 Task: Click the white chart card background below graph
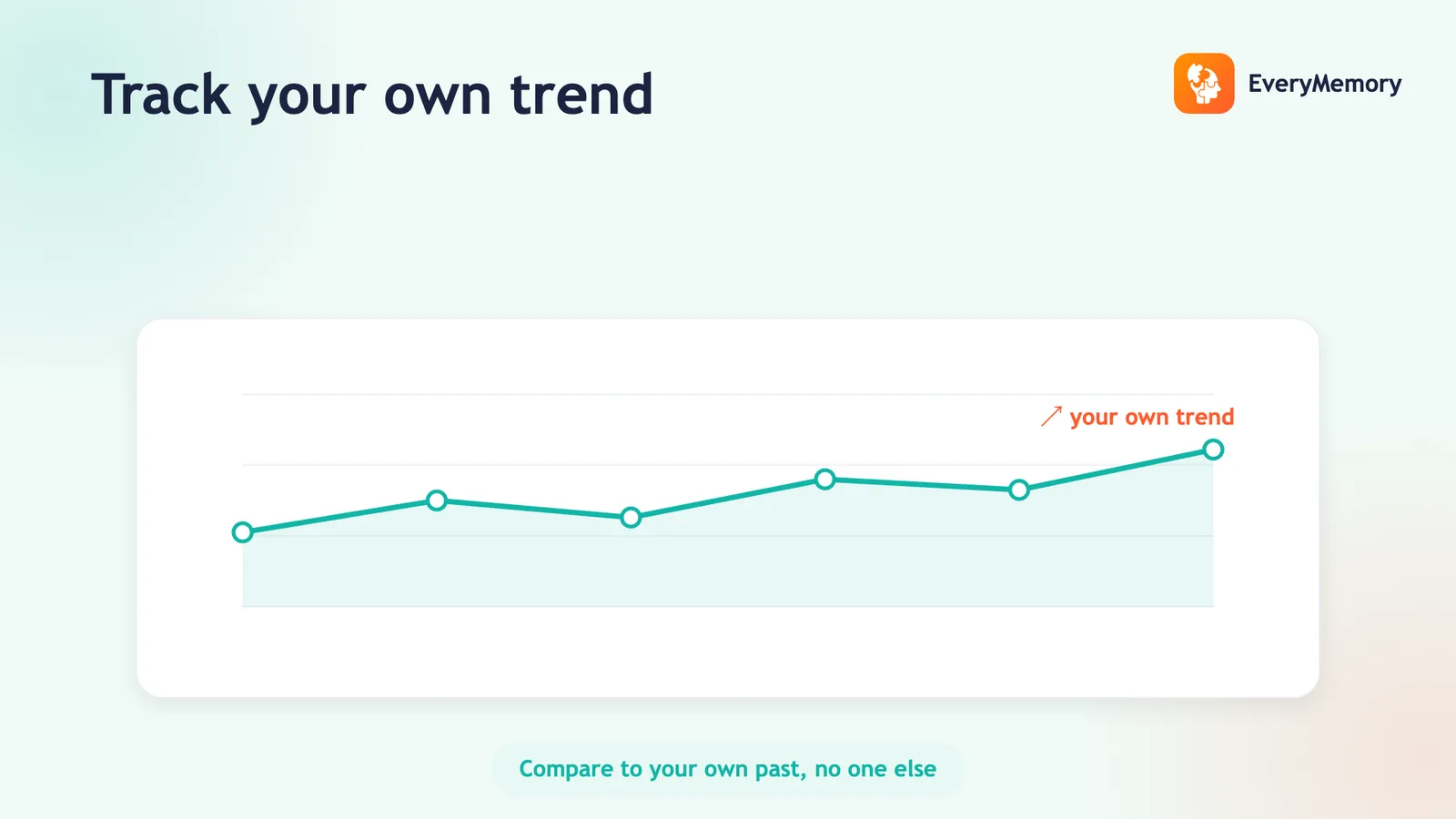728,651
